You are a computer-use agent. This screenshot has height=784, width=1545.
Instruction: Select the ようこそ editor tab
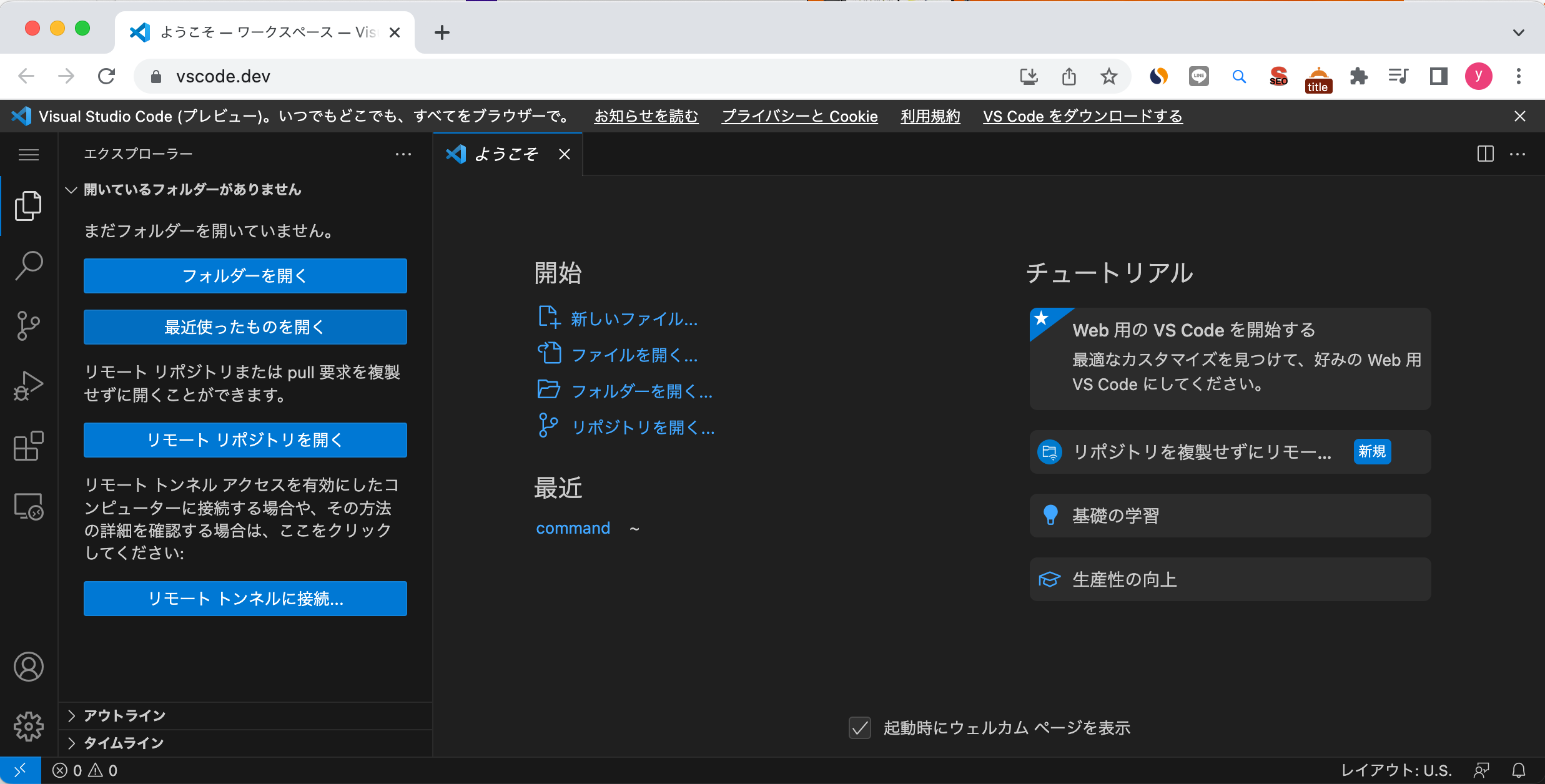[507, 154]
